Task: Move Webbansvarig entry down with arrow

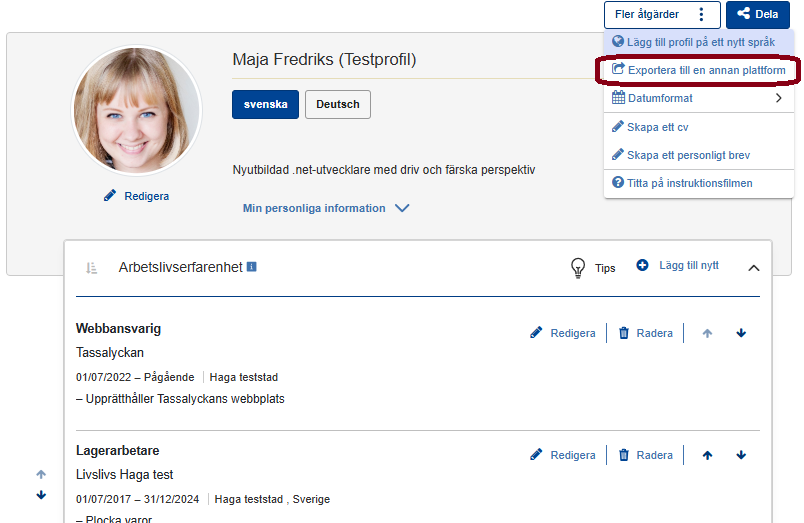Action: point(741,333)
